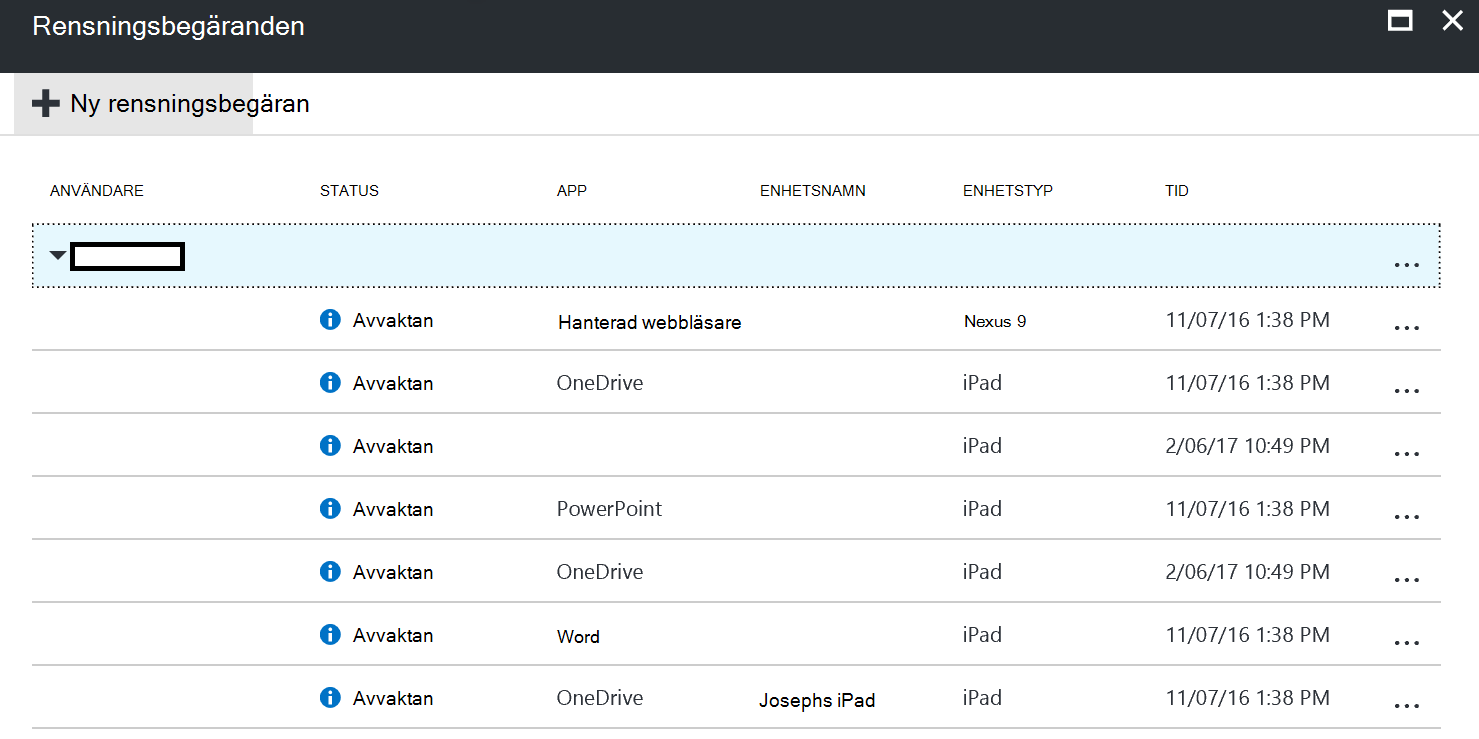
Task: Click the Rensningsbegäranden blade title
Action: click(x=168, y=26)
